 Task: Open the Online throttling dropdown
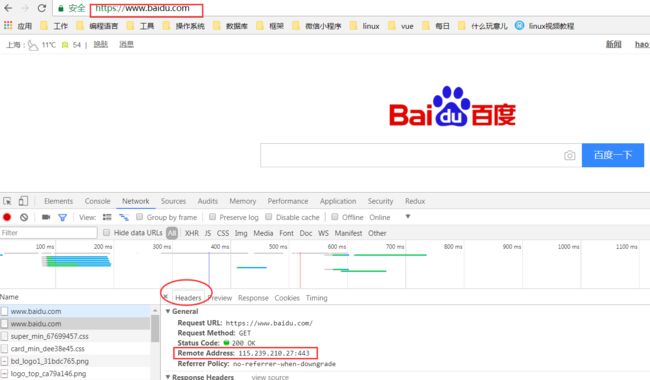[390, 217]
